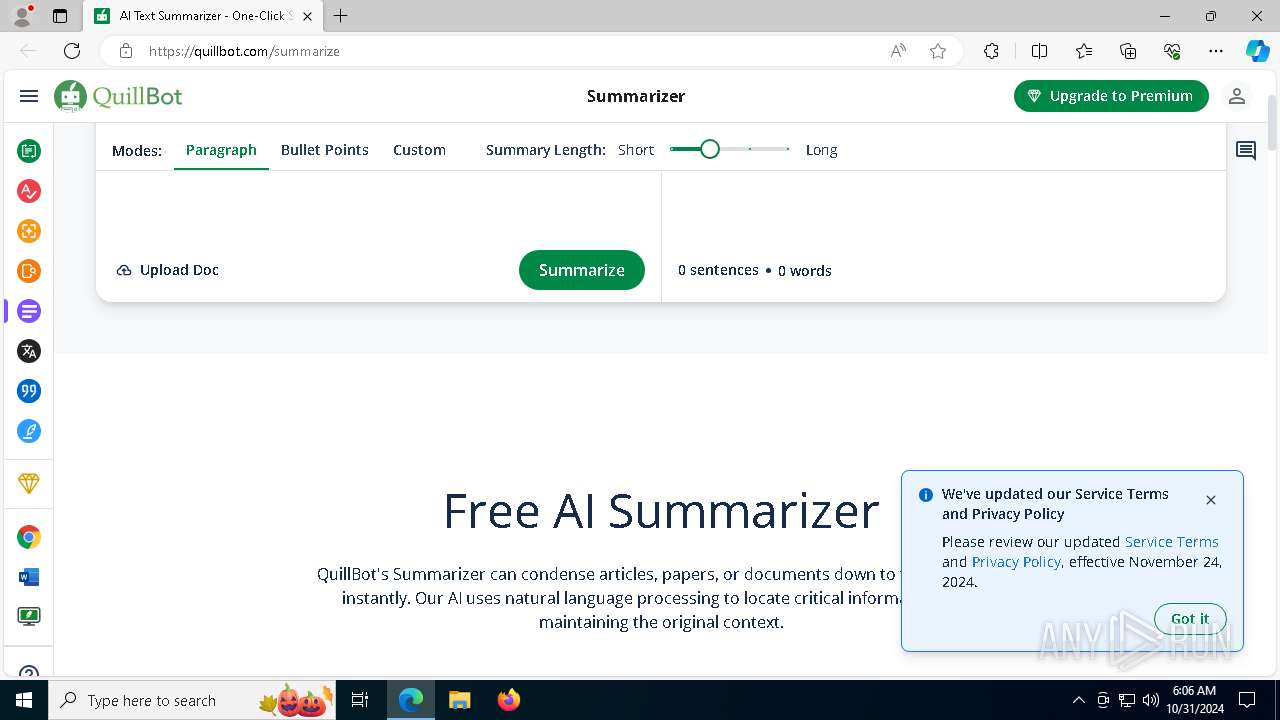Open QuillBot for Word sidebar icon
1280x720 pixels.
[29, 577]
